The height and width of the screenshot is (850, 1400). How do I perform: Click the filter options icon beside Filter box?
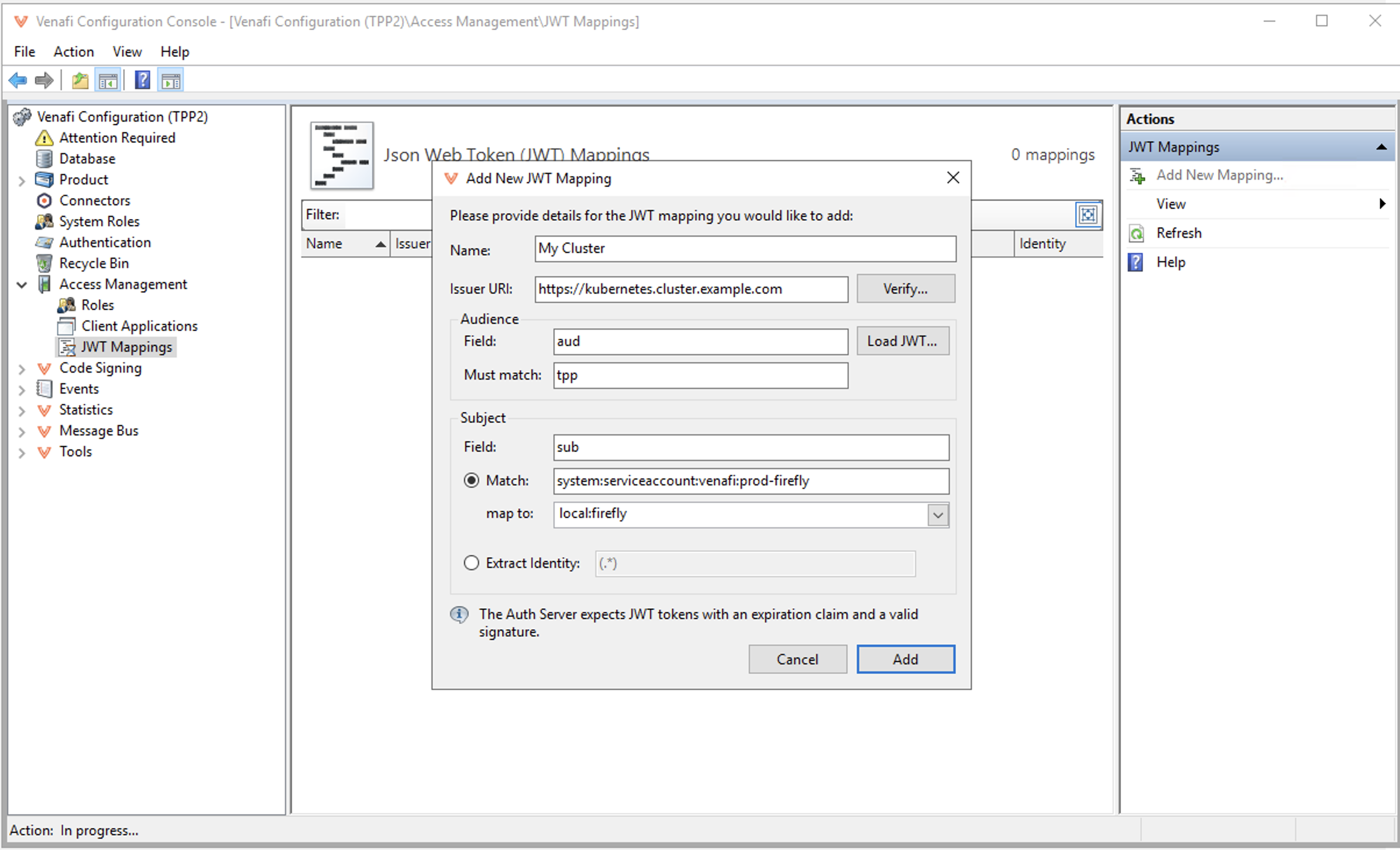pyautogui.click(x=1088, y=215)
